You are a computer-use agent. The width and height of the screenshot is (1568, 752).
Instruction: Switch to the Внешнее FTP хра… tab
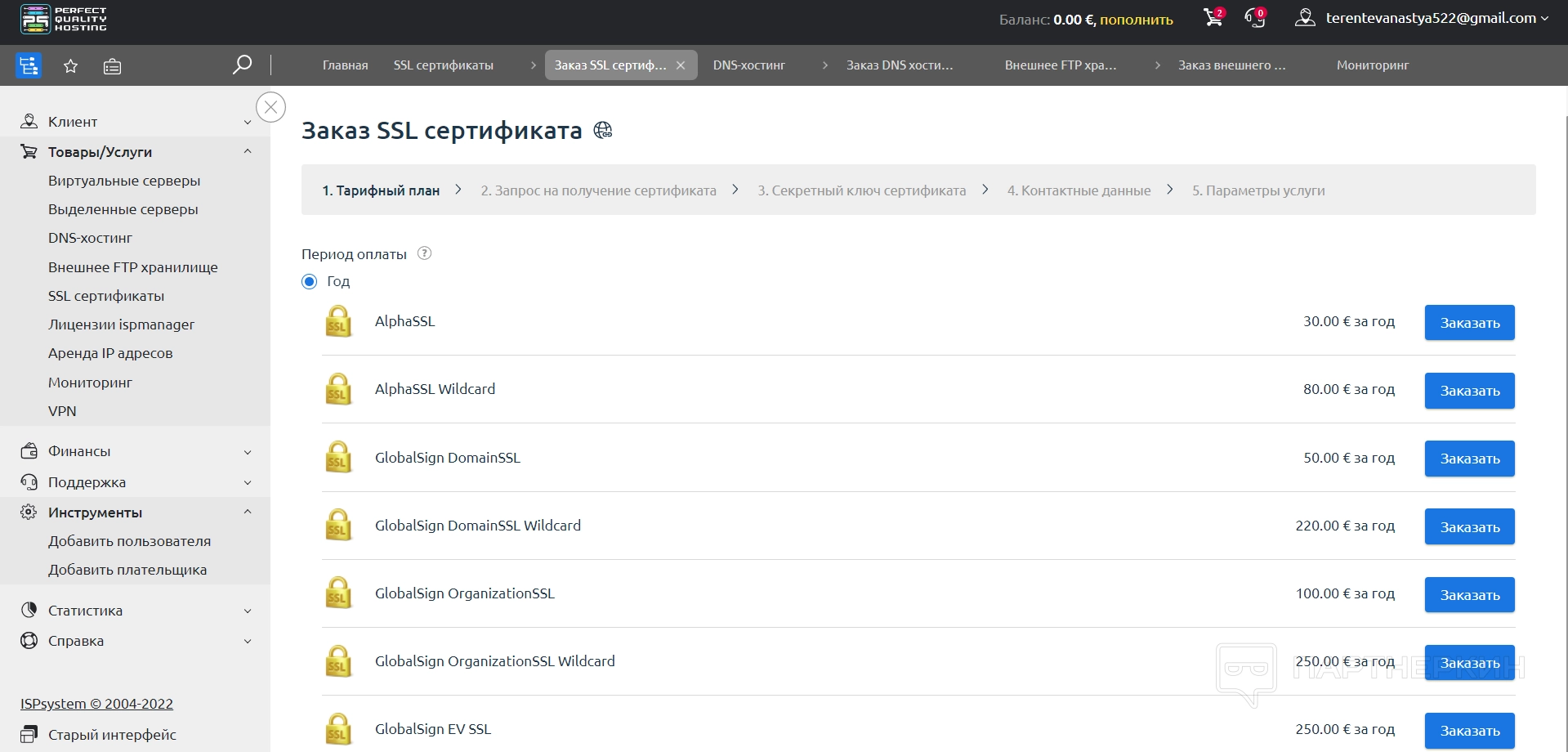1061,65
